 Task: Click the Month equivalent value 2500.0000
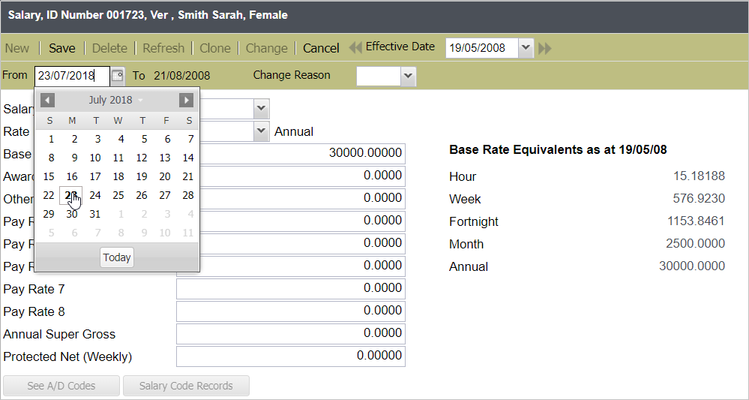tap(696, 243)
